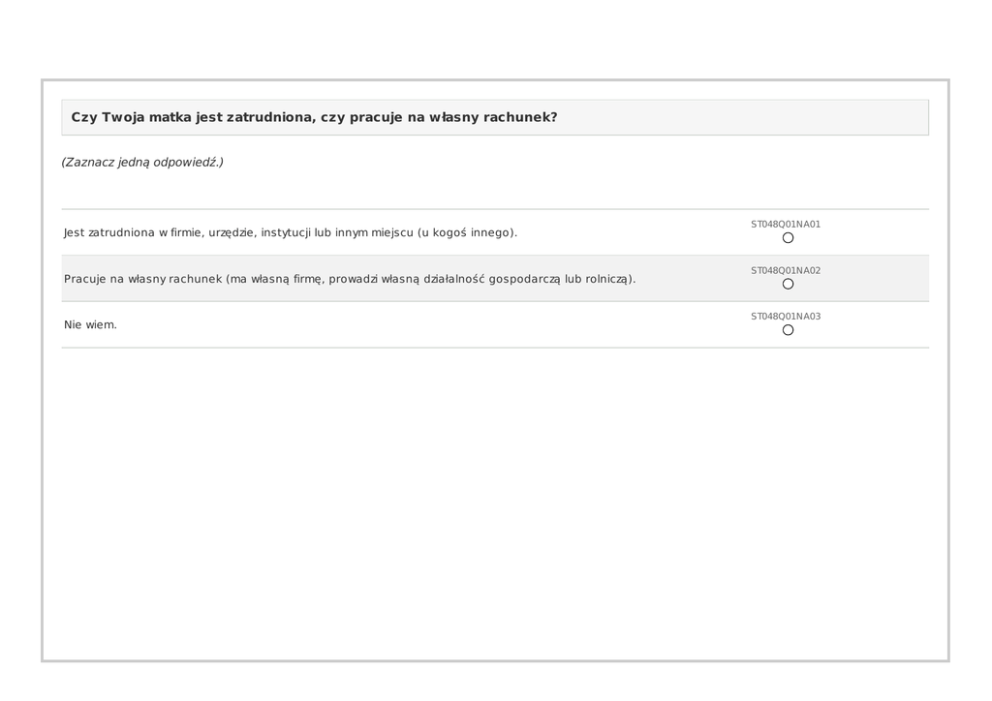
Task: Click the ST048Q01NA03 code label
Action: 786,317
